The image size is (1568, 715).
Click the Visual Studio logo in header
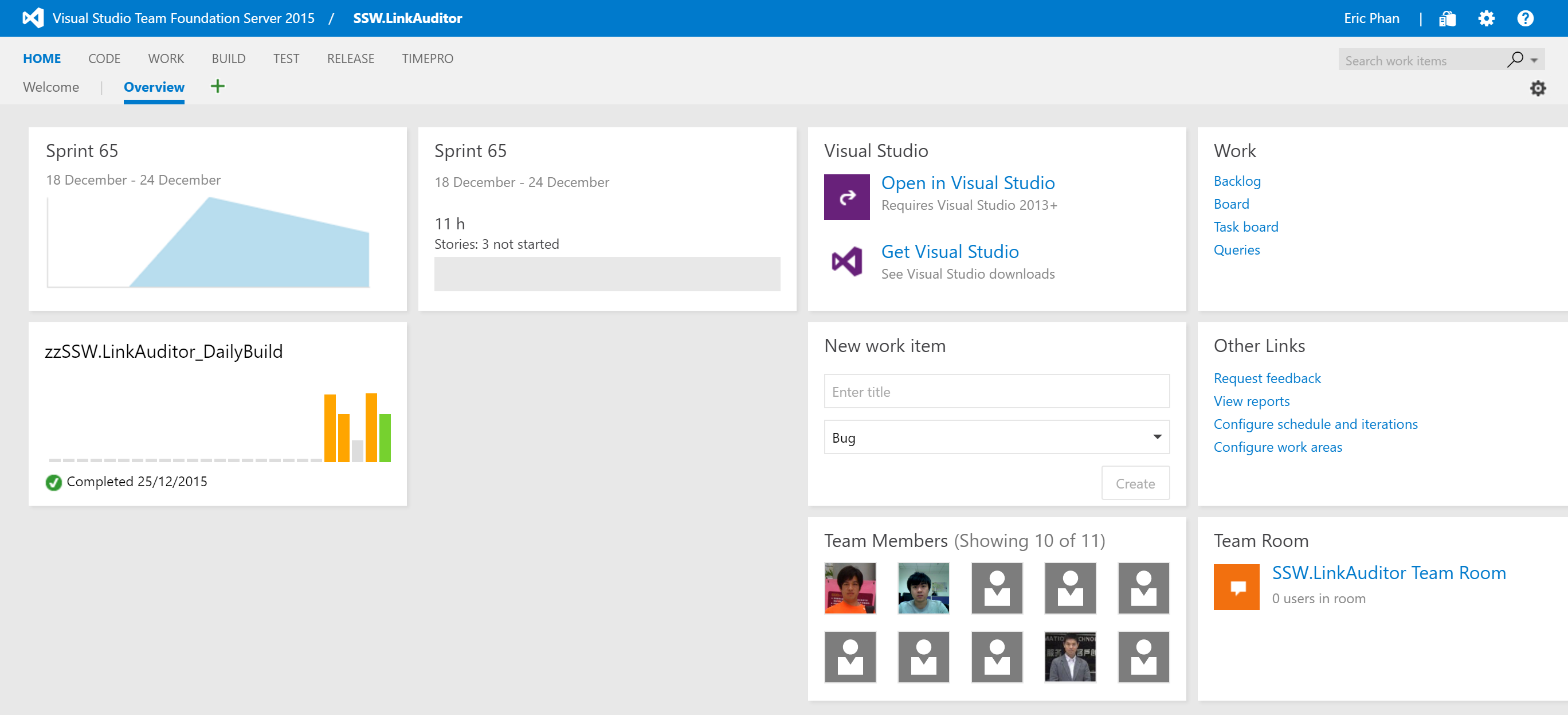point(33,18)
